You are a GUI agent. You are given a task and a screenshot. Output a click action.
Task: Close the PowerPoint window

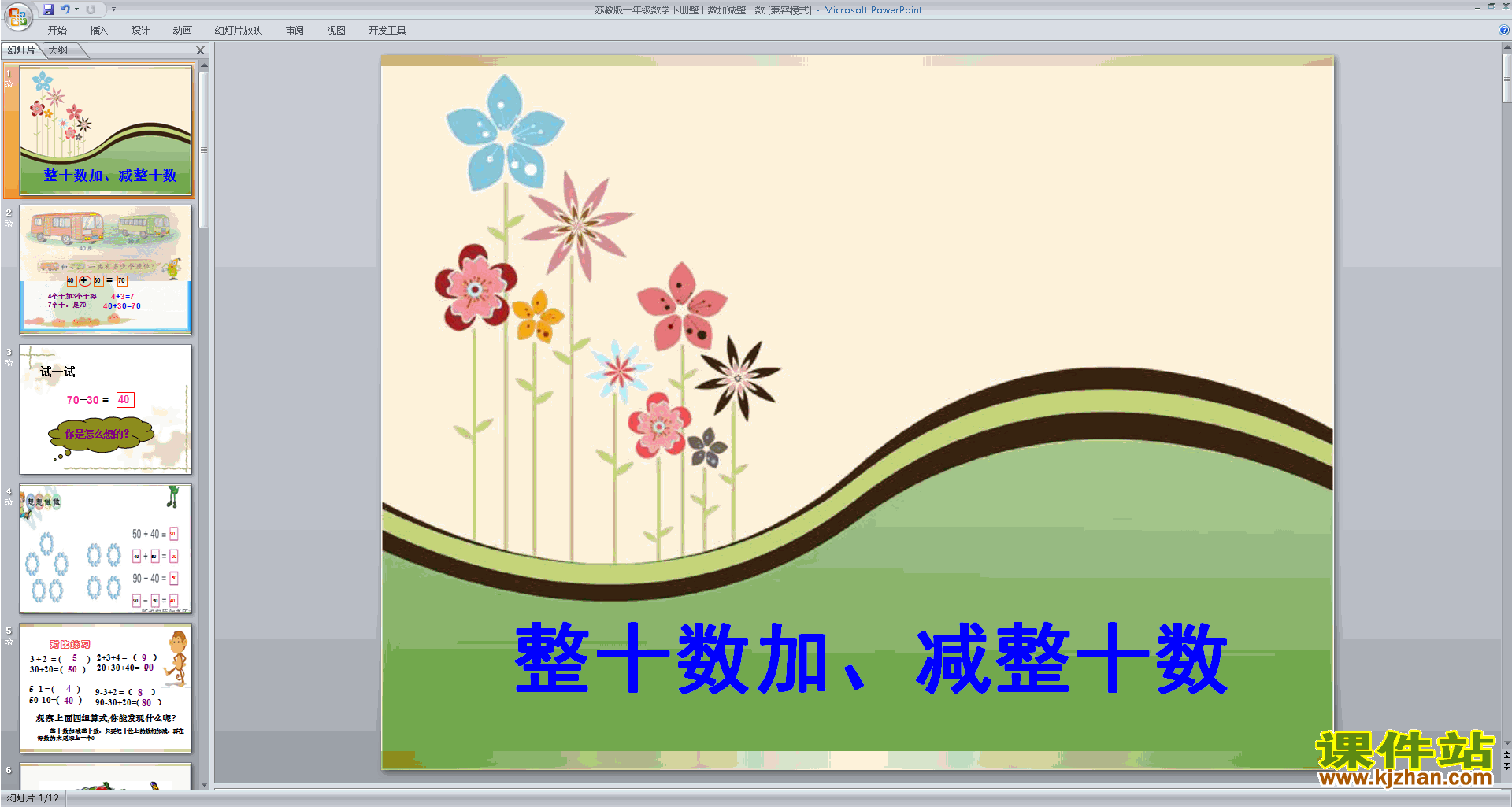tap(1505, 6)
